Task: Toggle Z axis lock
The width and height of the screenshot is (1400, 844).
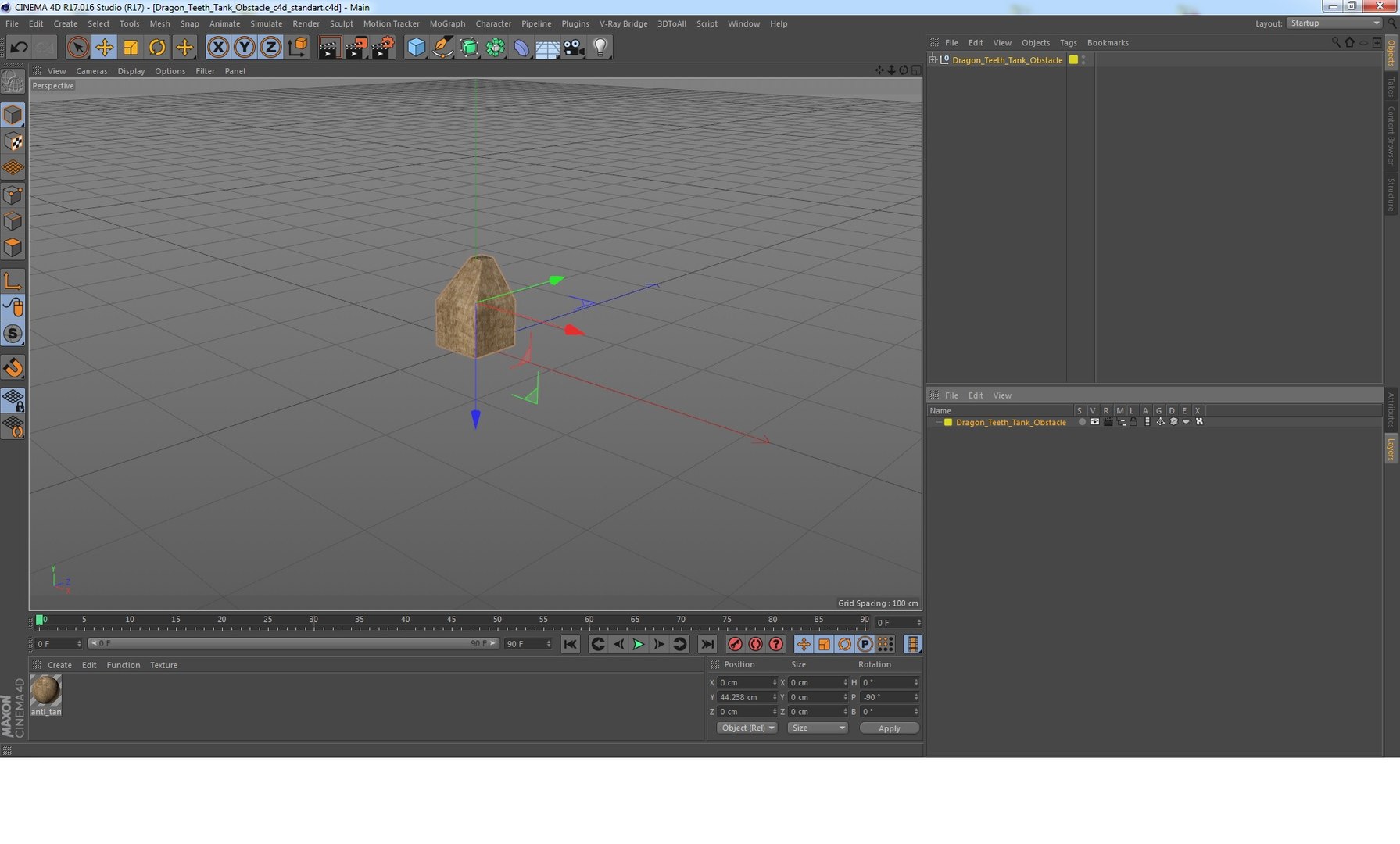Action: click(270, 48)
